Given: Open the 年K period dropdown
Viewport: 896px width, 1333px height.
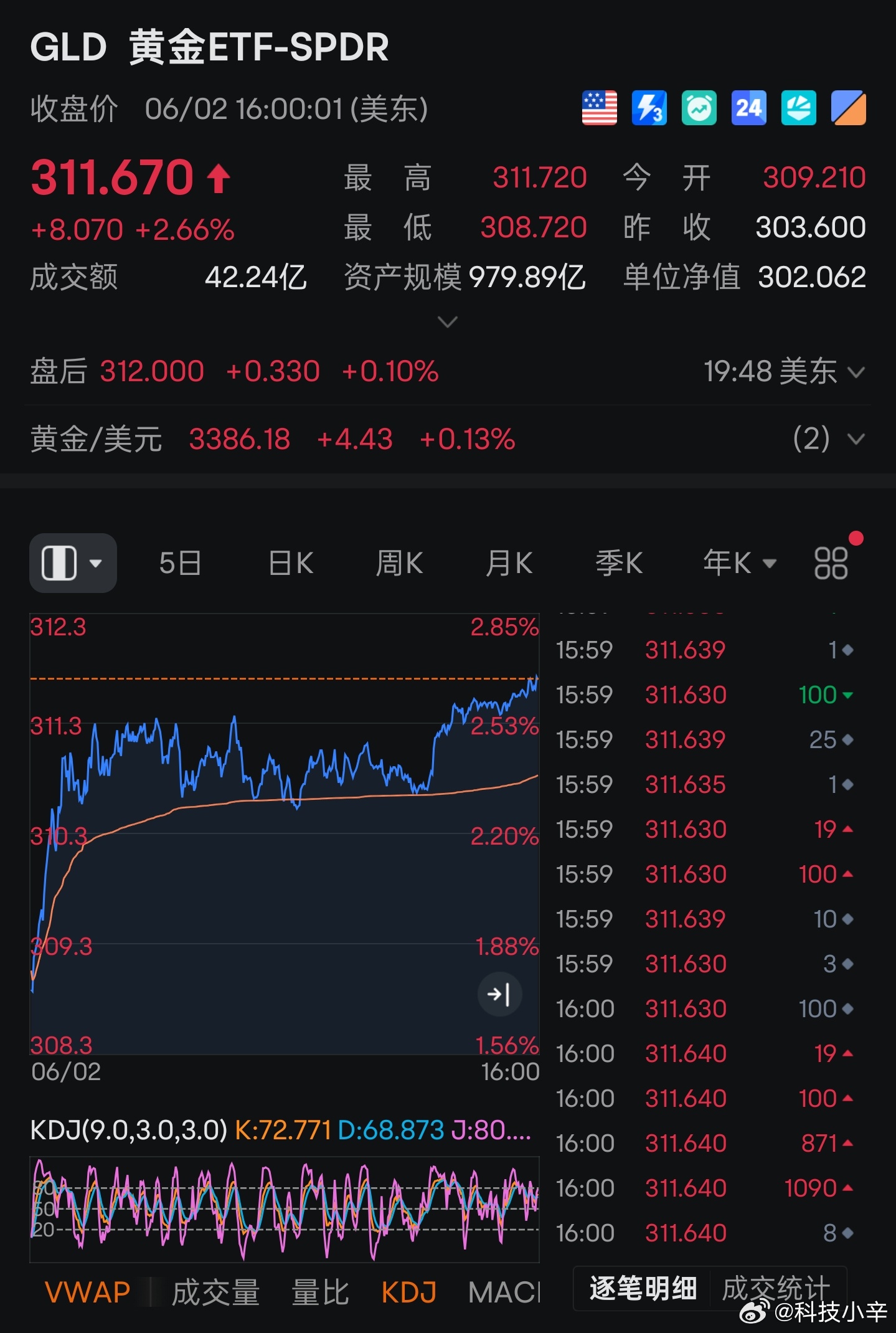Looking at the screenshot, I should click(740, 563).
